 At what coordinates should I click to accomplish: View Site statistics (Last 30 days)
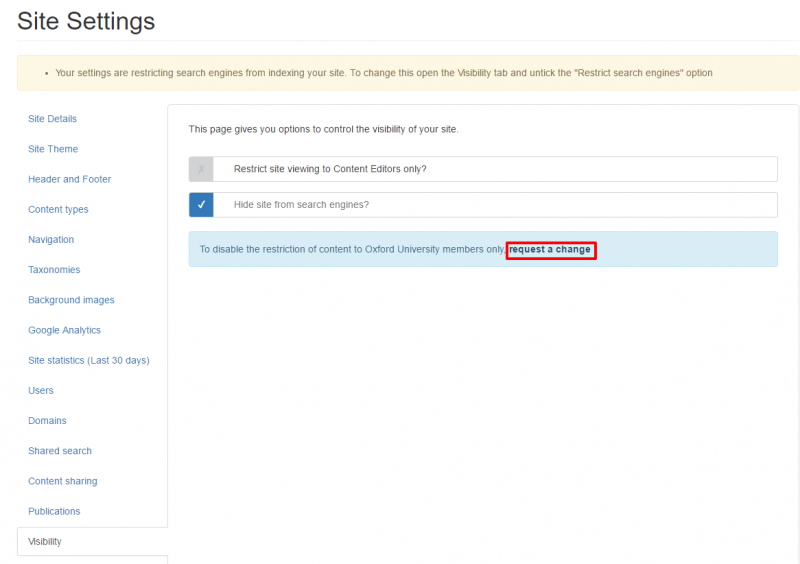[x=89, y=360]
